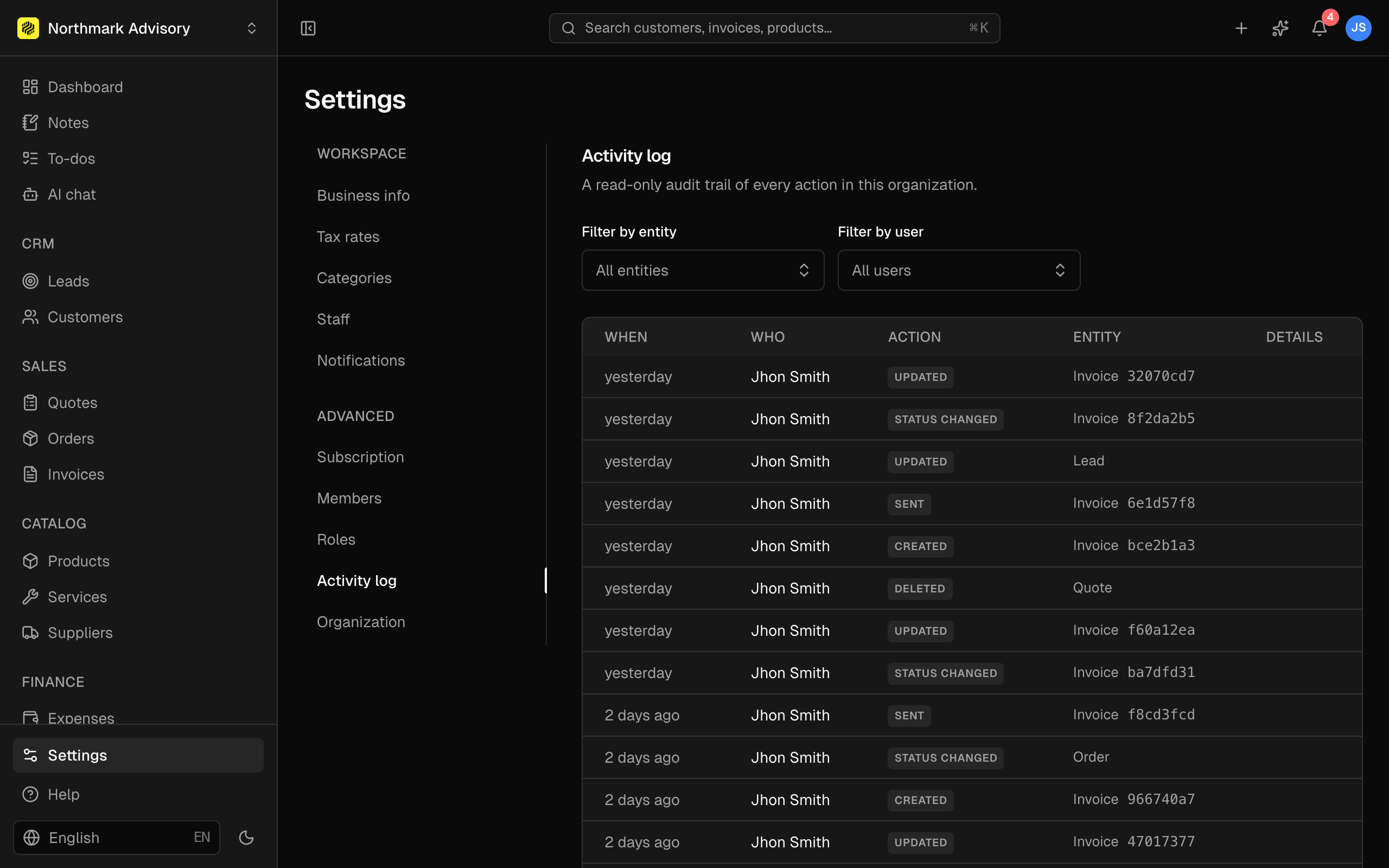
Task: Click Invoice 6e1d57f8 entity cell
Action: [1134, 503]
